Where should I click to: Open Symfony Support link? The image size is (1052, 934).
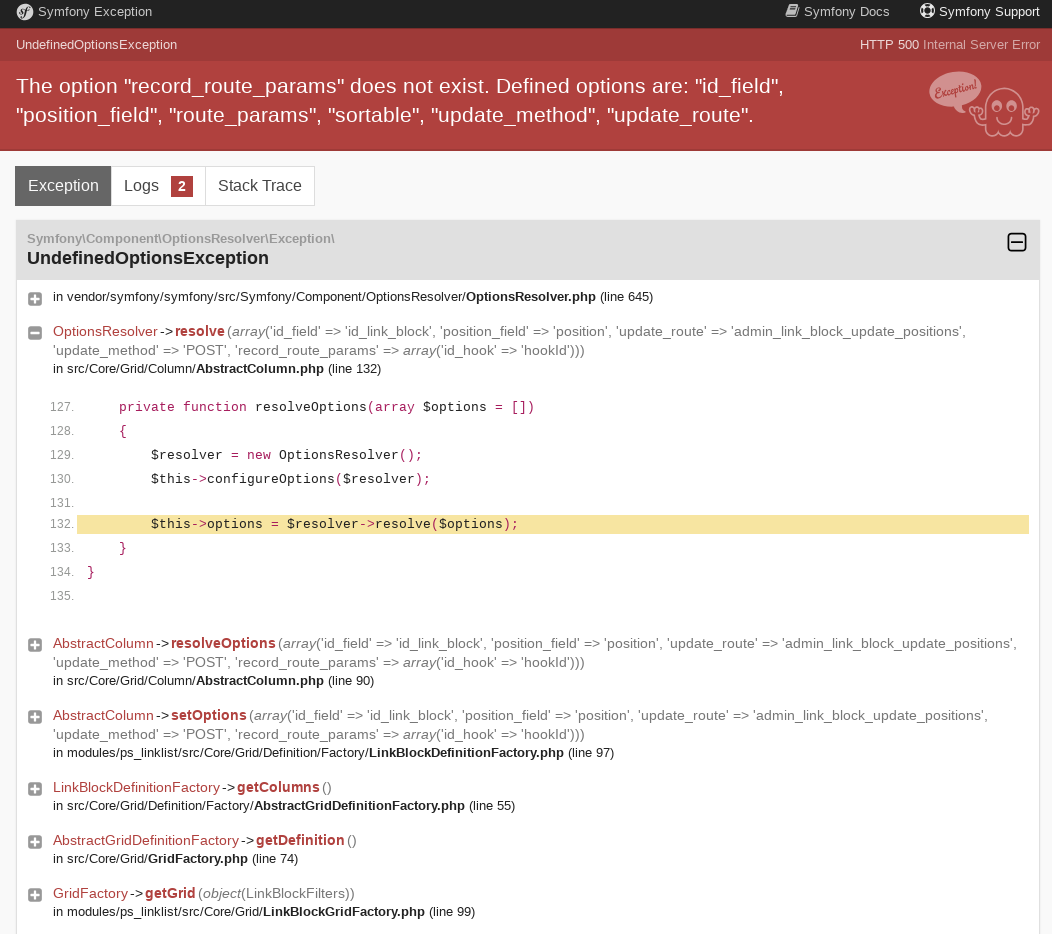[980, 11]
